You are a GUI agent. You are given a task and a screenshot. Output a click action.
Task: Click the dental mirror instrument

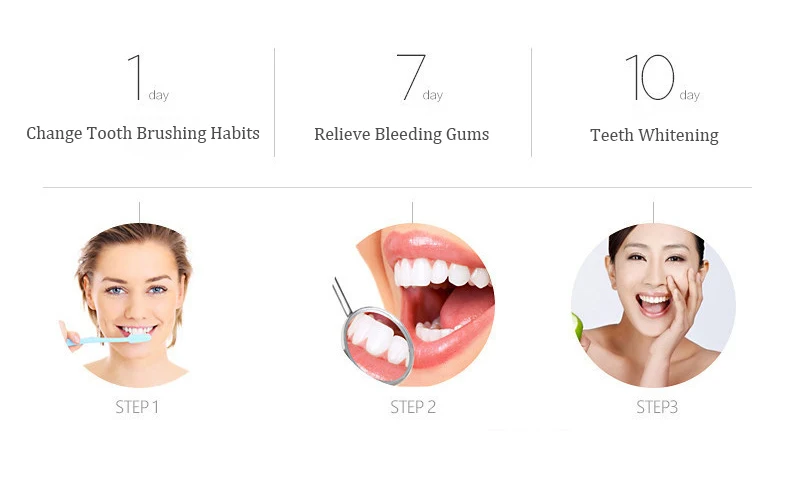coord(373,334)
